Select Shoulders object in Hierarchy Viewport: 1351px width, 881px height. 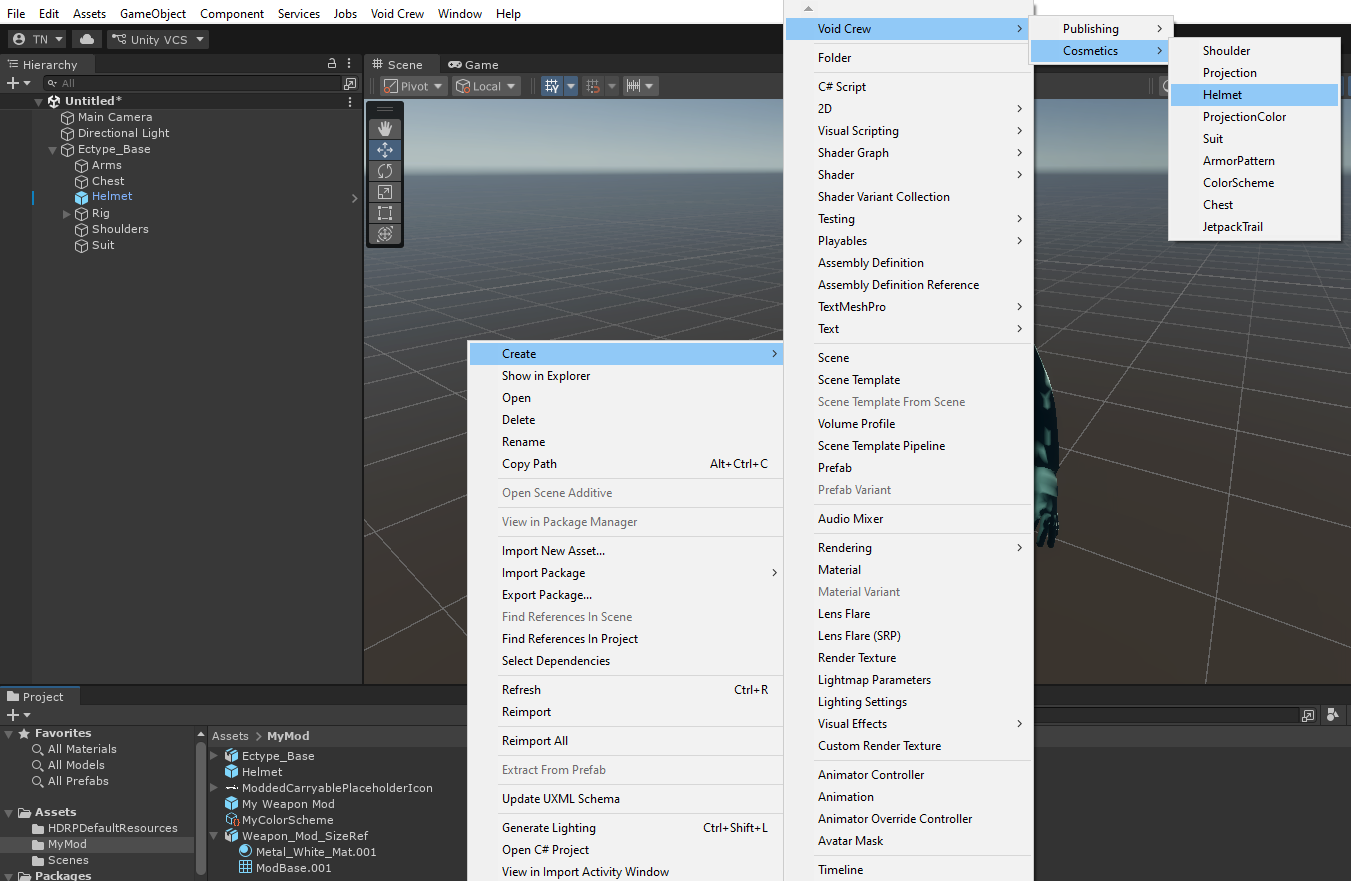120,229
